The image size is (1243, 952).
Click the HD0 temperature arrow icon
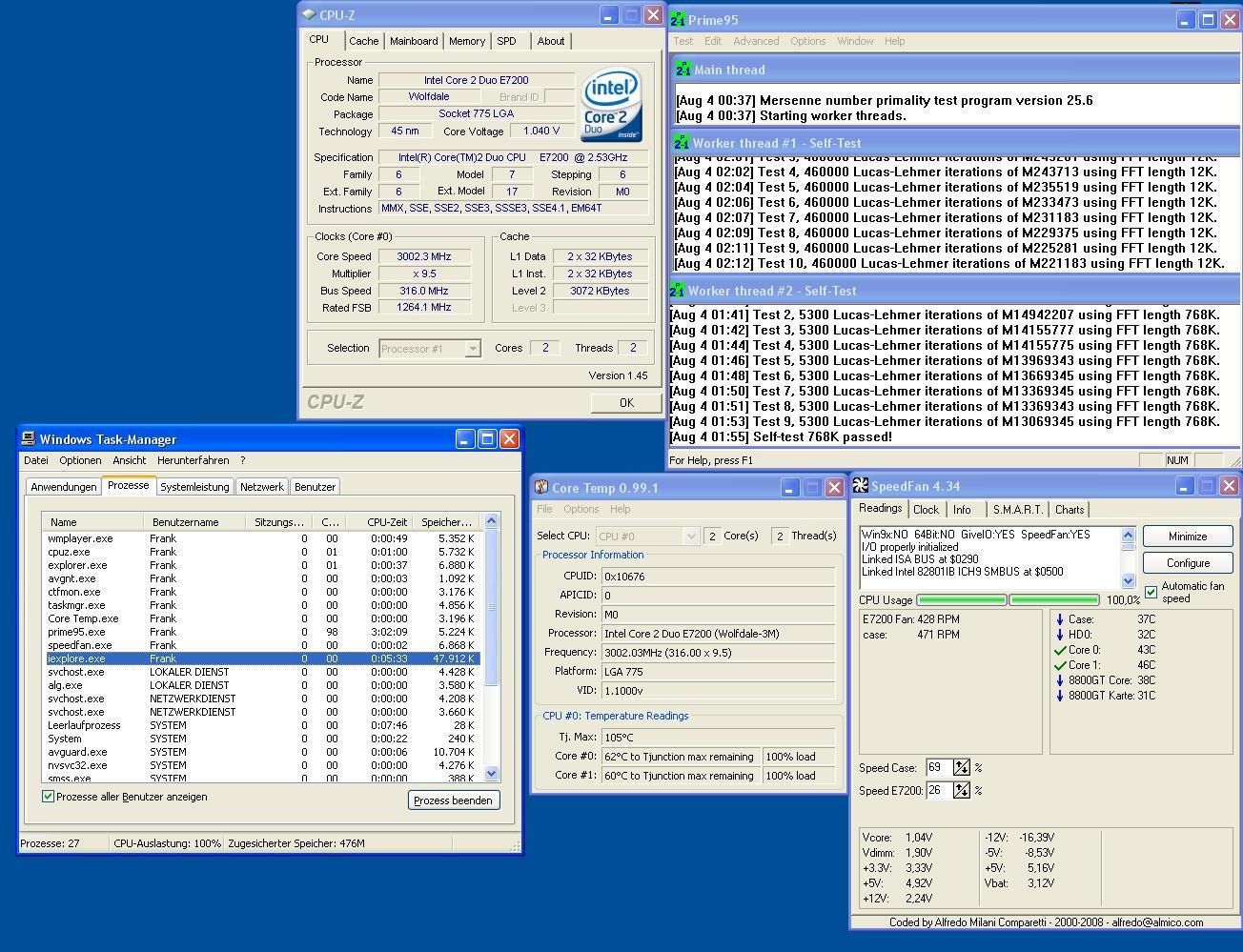pos(1059,635)
